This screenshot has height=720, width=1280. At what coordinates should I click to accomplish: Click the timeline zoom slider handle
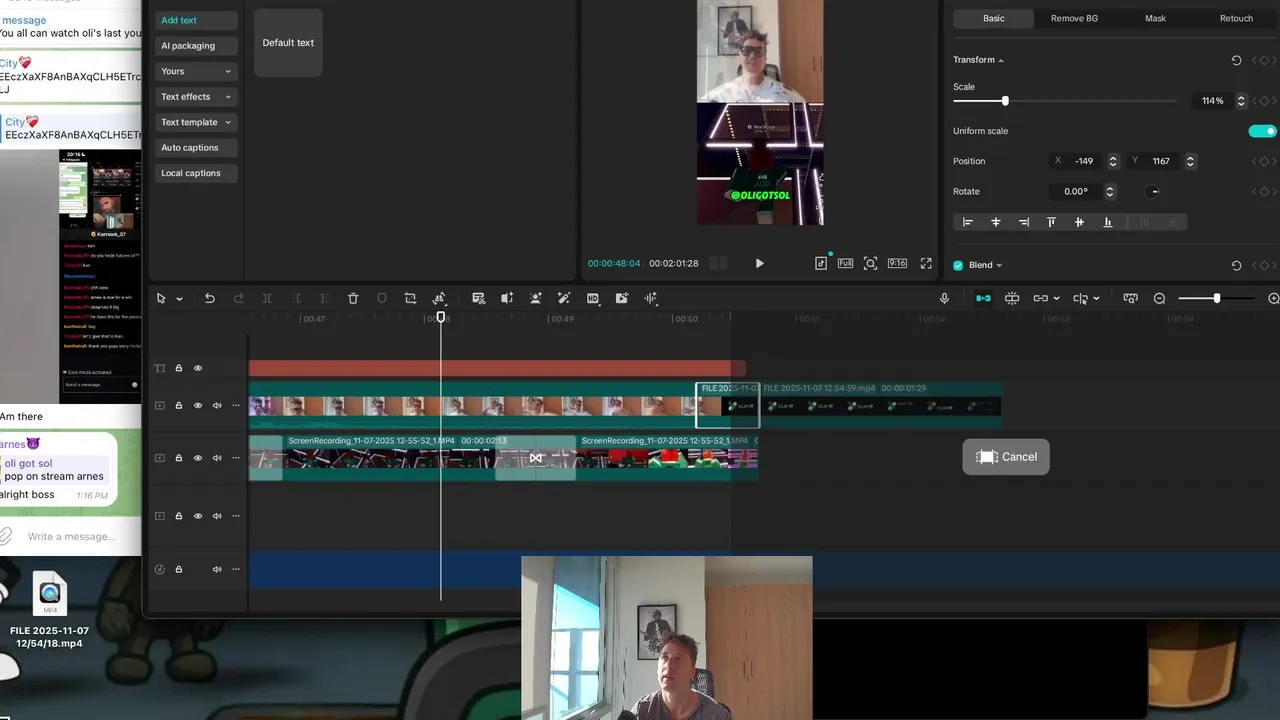pyautogui.click(x=1216, y=298)
